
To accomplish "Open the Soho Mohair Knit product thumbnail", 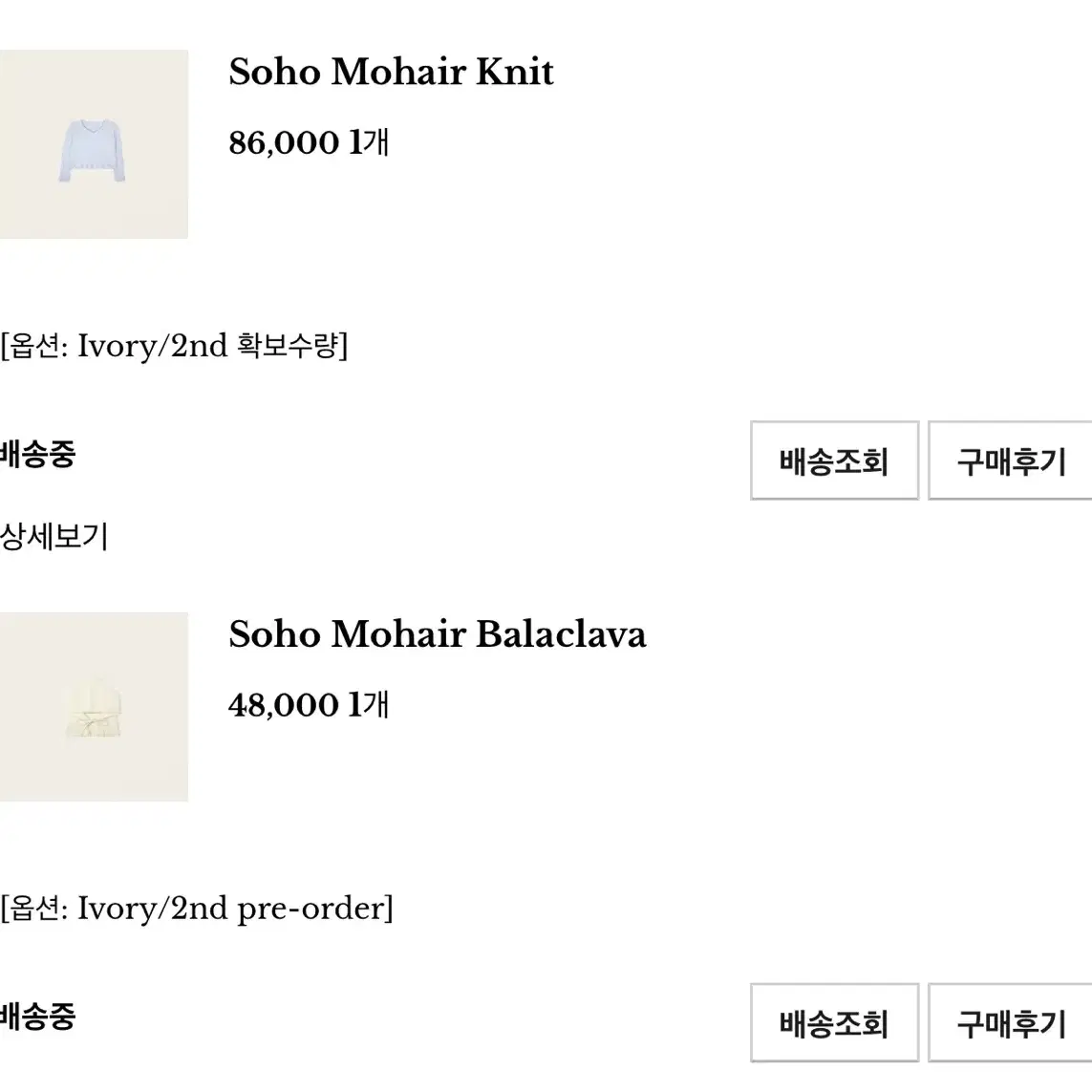I will click(x=94, y=144).
